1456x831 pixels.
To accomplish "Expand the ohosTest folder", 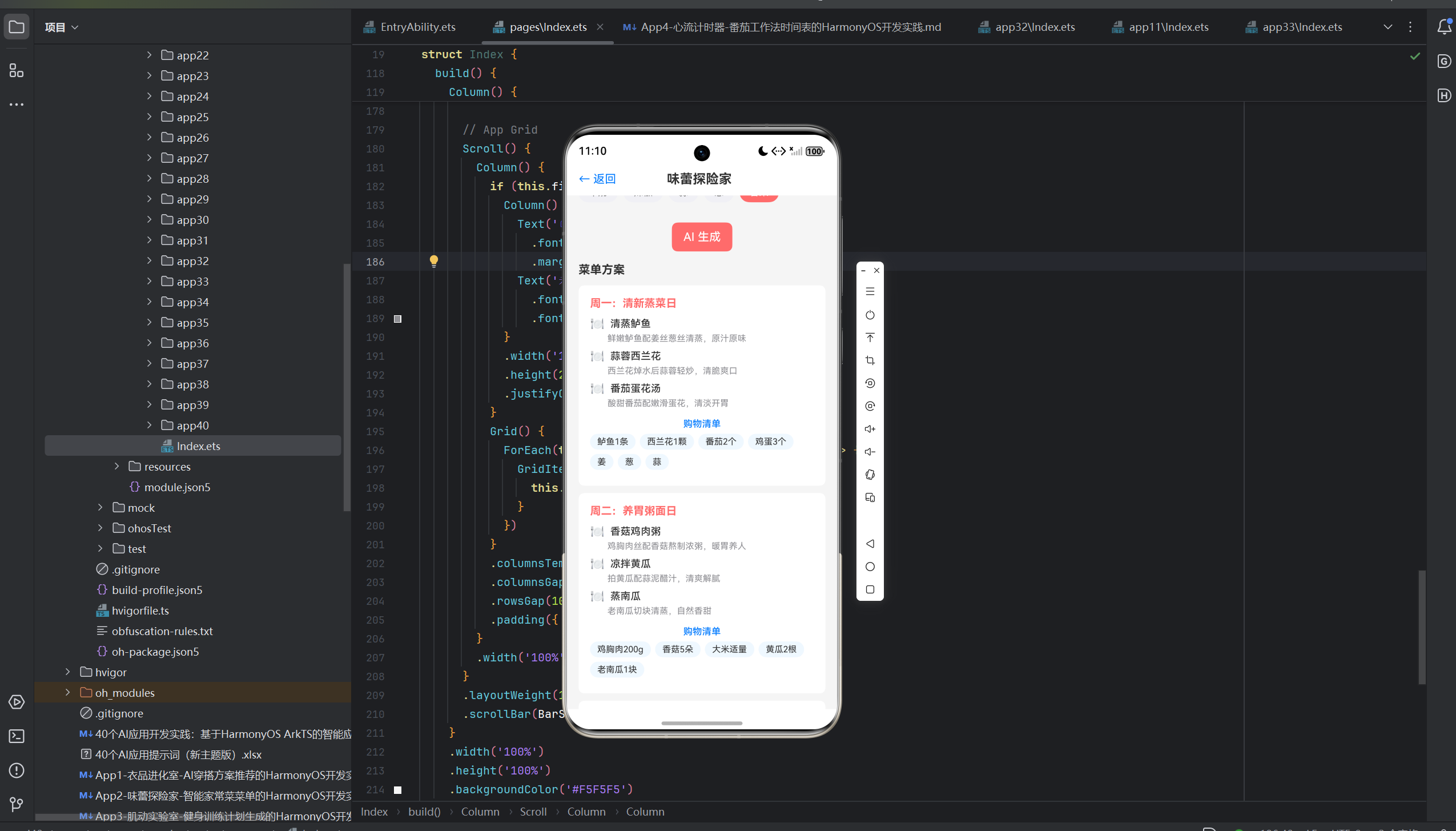I will (100, 528).
